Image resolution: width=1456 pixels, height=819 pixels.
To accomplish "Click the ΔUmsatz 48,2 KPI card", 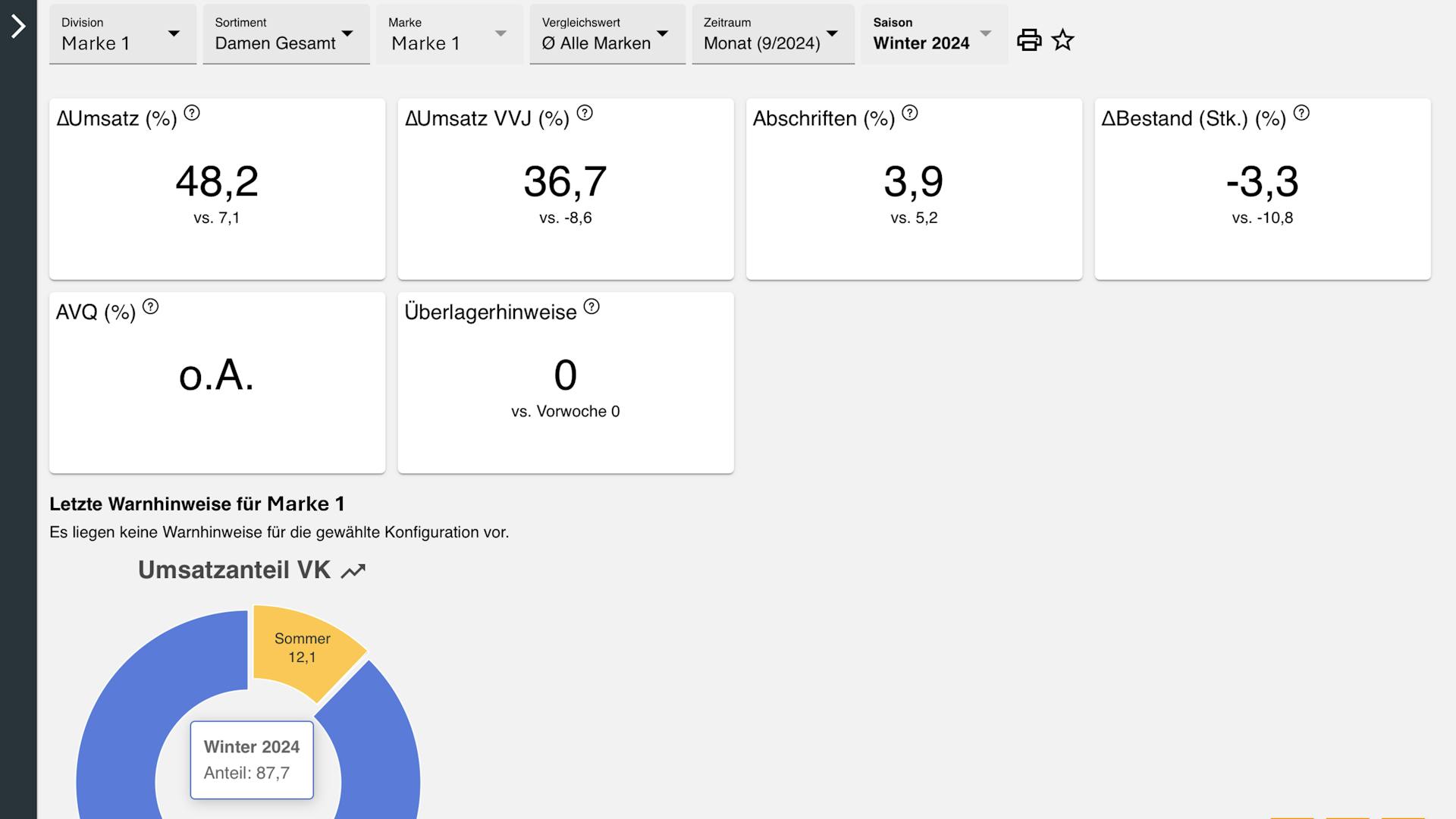I will pyautogui.click(x=217, y=190).
